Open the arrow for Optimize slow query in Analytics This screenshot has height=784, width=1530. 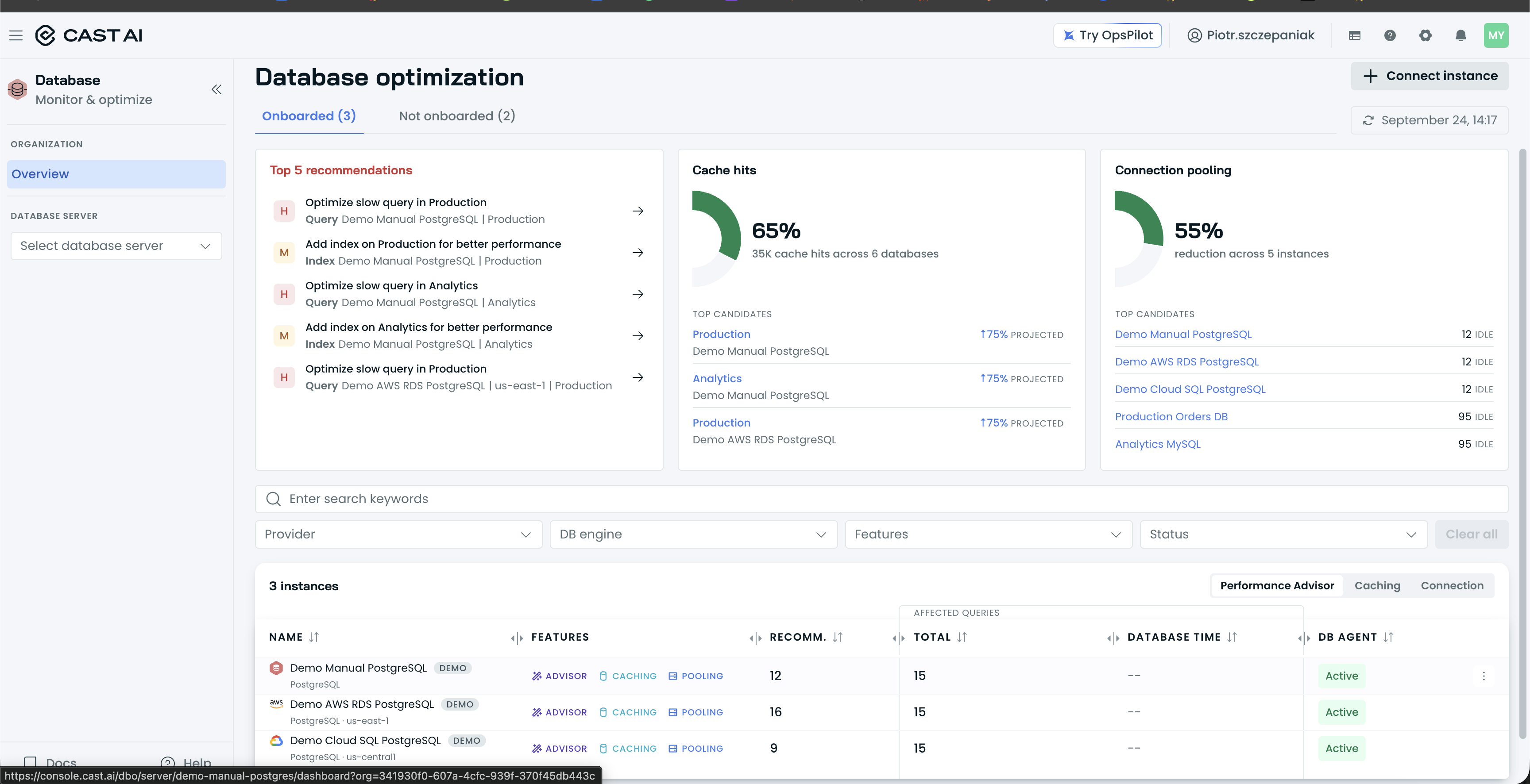pyautogui.click(x=638, y=294)
